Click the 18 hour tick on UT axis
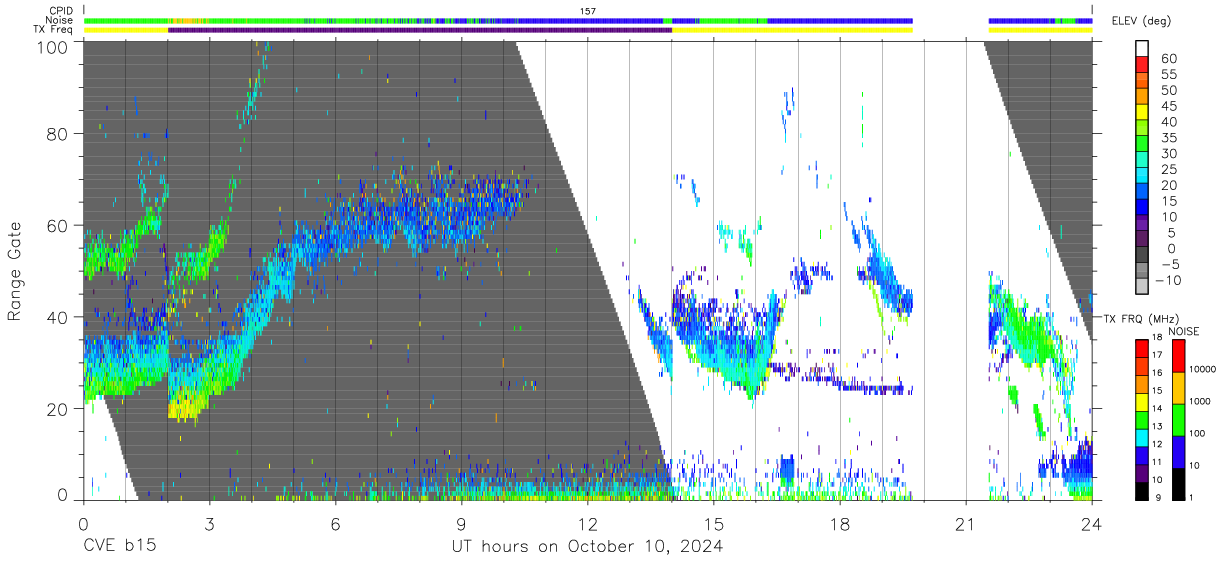The width and height of the screenshot is (1228, 567). [840, 523]
